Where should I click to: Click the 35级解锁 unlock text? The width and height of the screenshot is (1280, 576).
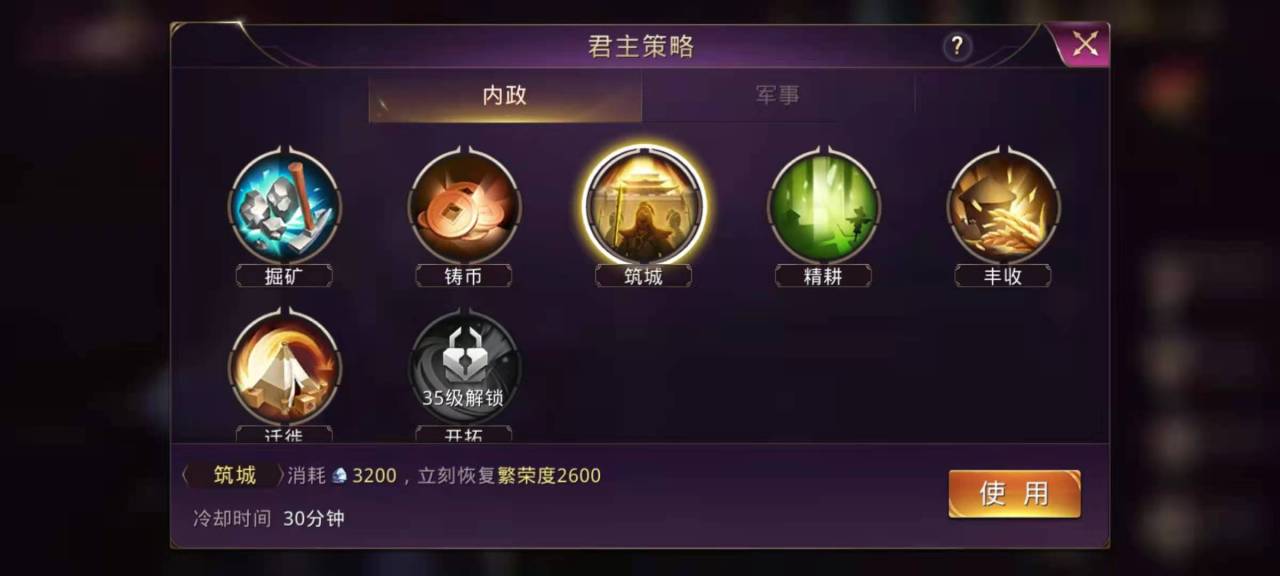(463, 398)
